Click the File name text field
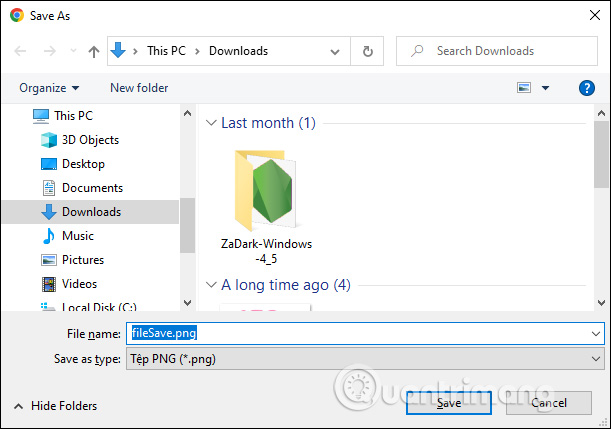The height and width of the screenshot is (429, 611). (360, 334)
